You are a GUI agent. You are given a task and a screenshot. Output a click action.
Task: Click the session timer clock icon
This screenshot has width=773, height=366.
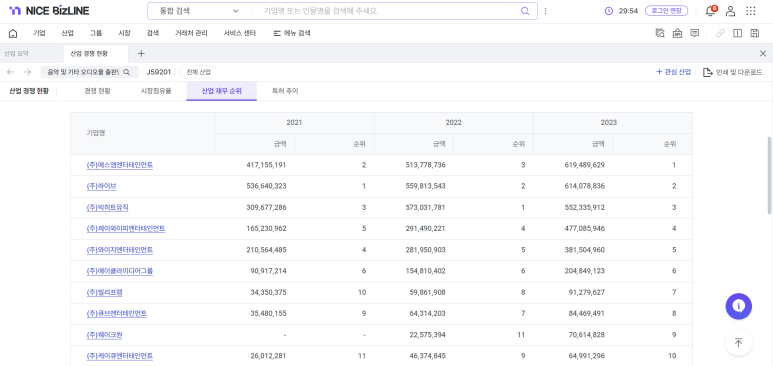click(x=608, y=11)
